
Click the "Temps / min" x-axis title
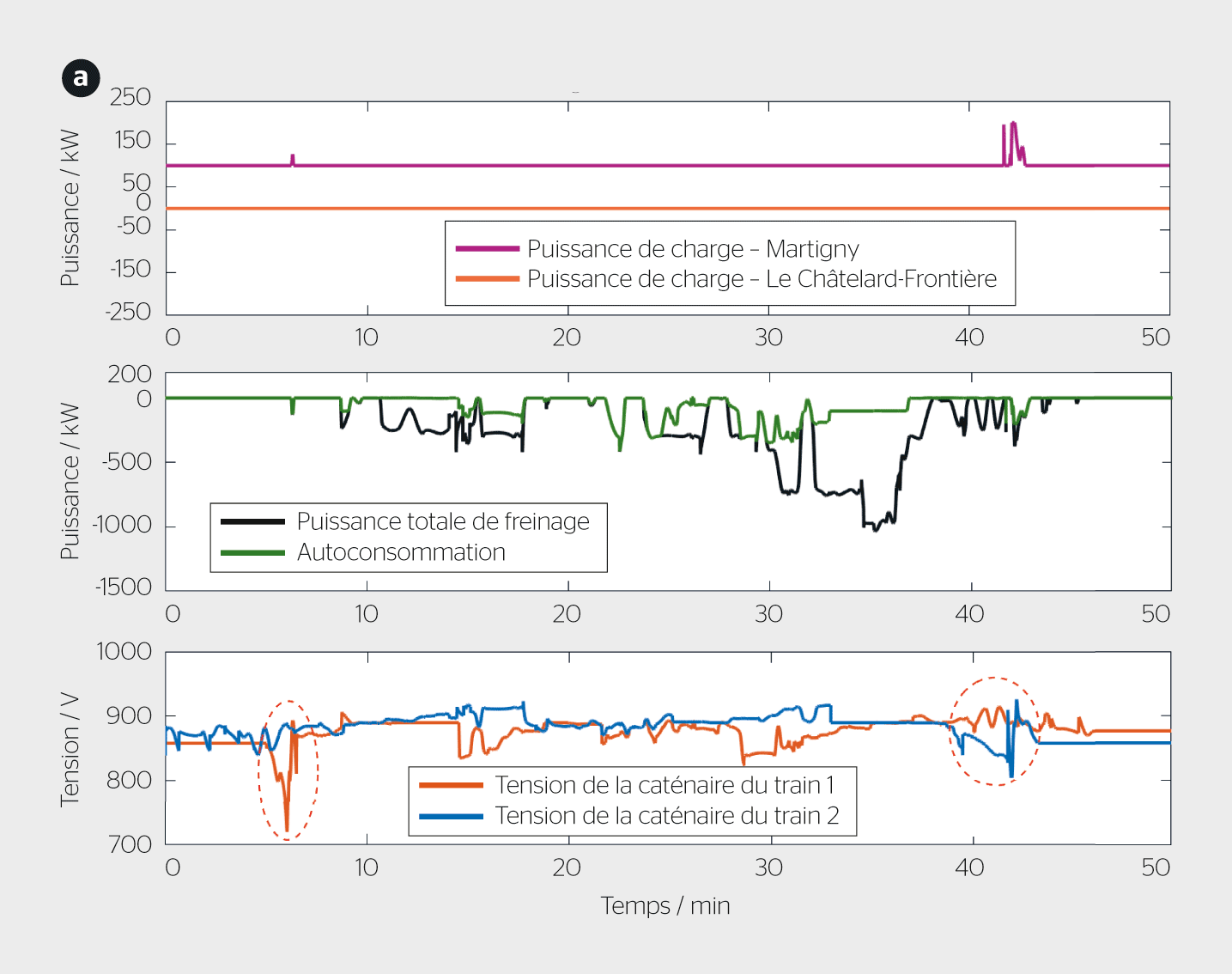coord(665,906)
